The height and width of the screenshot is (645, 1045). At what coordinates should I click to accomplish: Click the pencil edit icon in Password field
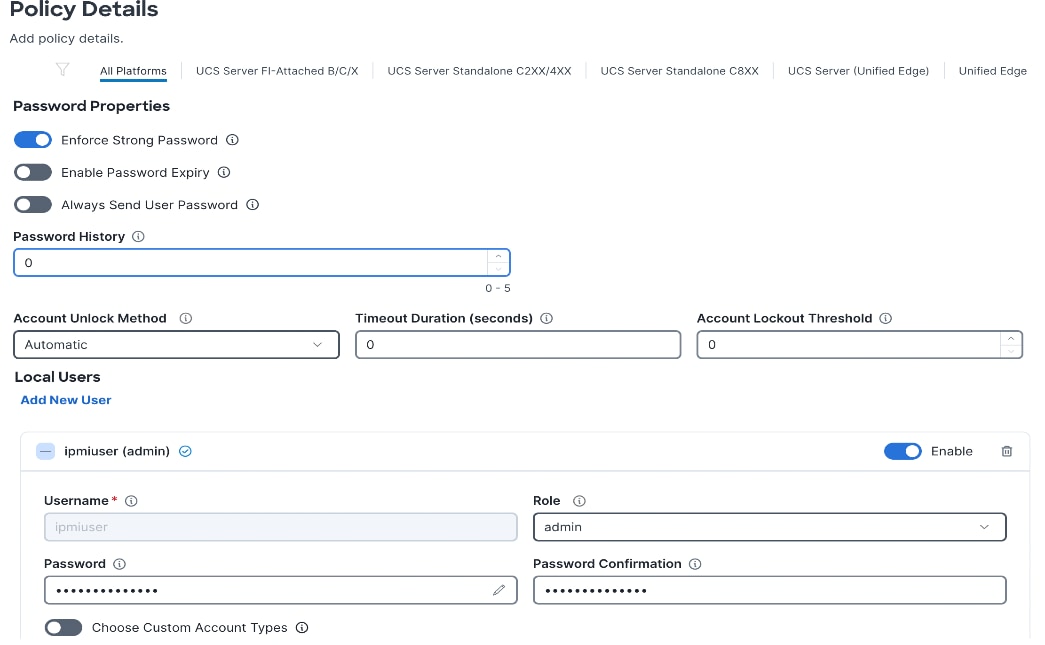tap(499, 590)
